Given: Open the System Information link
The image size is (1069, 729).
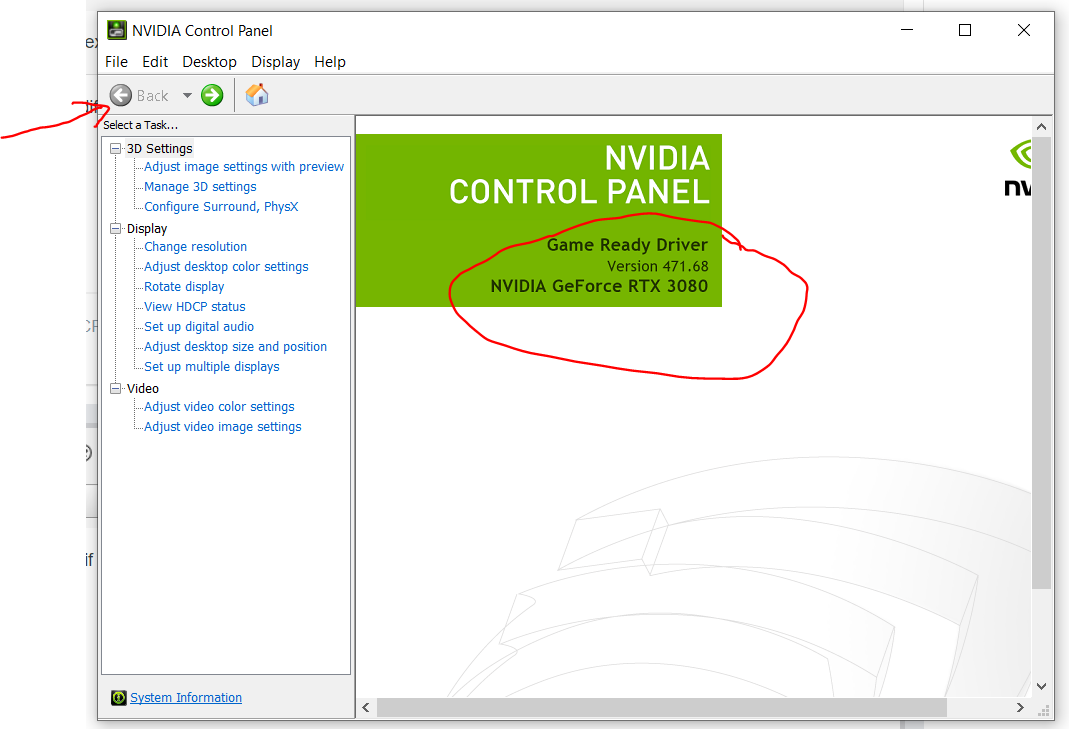Looking at the screenshot, I should [186, 698].
